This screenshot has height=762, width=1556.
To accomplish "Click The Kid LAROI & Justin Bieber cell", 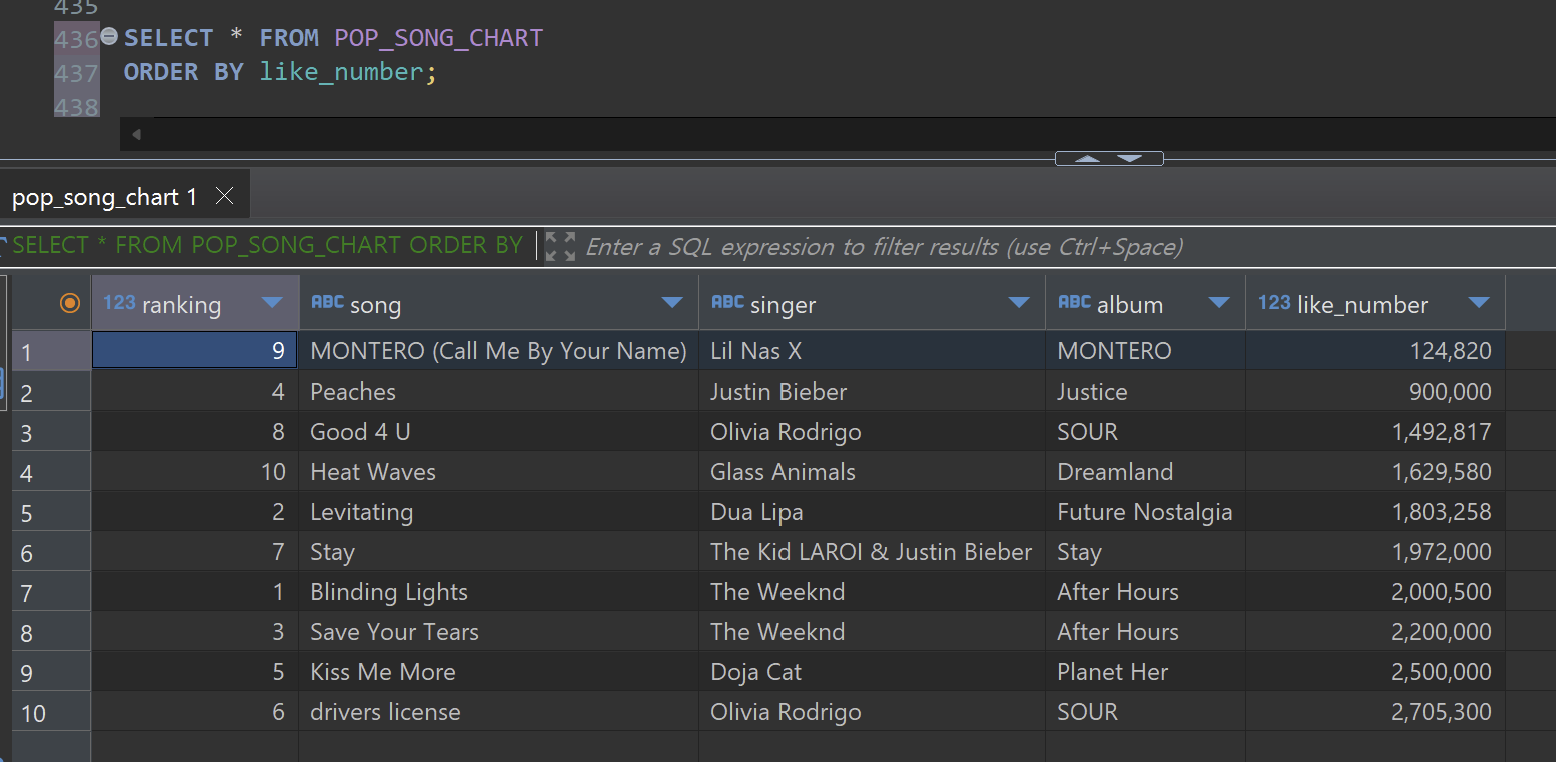I will [x=872, y=552].
